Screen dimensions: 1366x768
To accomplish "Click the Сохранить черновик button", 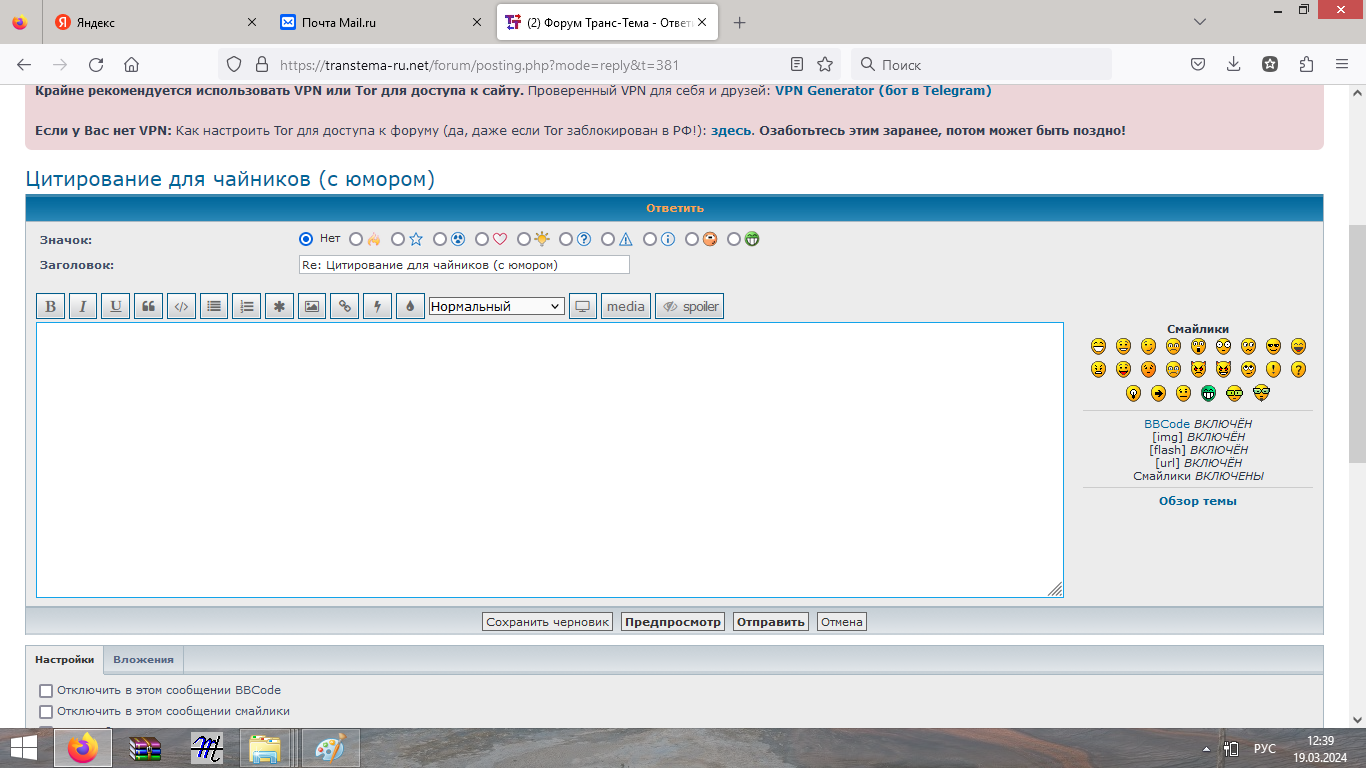I will click(548, 622).
